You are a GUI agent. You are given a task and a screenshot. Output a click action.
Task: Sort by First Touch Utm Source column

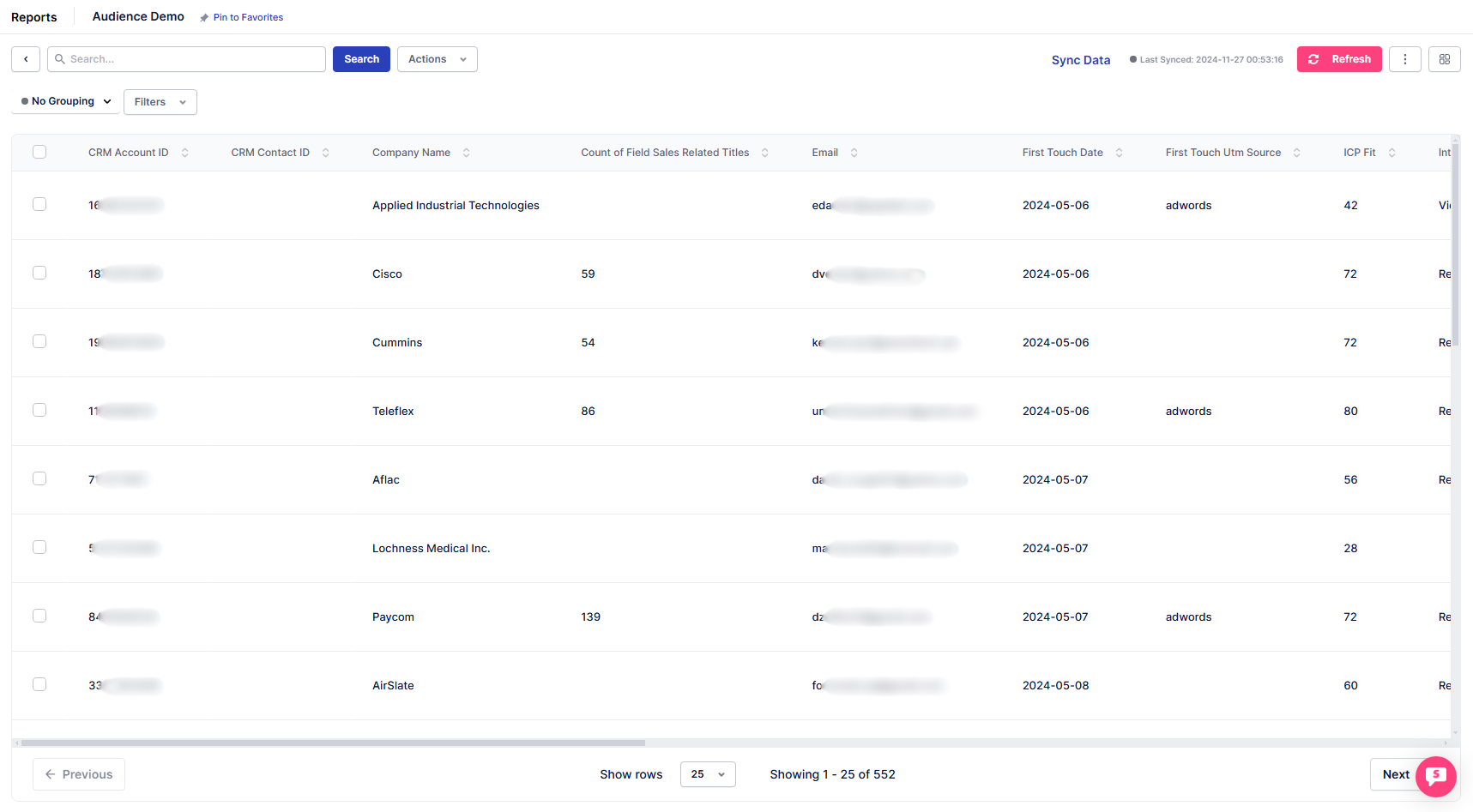[x=1296, y=153]
